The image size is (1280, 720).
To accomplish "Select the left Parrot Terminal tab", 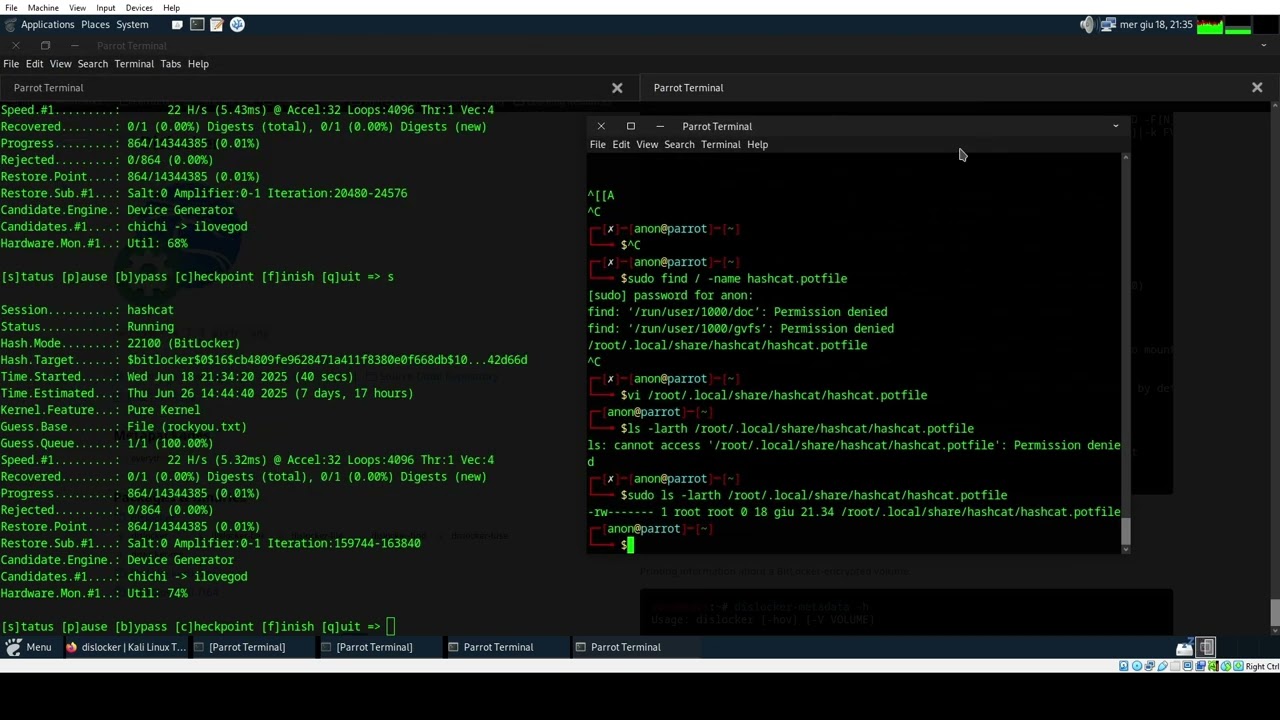I will (320, 88).
